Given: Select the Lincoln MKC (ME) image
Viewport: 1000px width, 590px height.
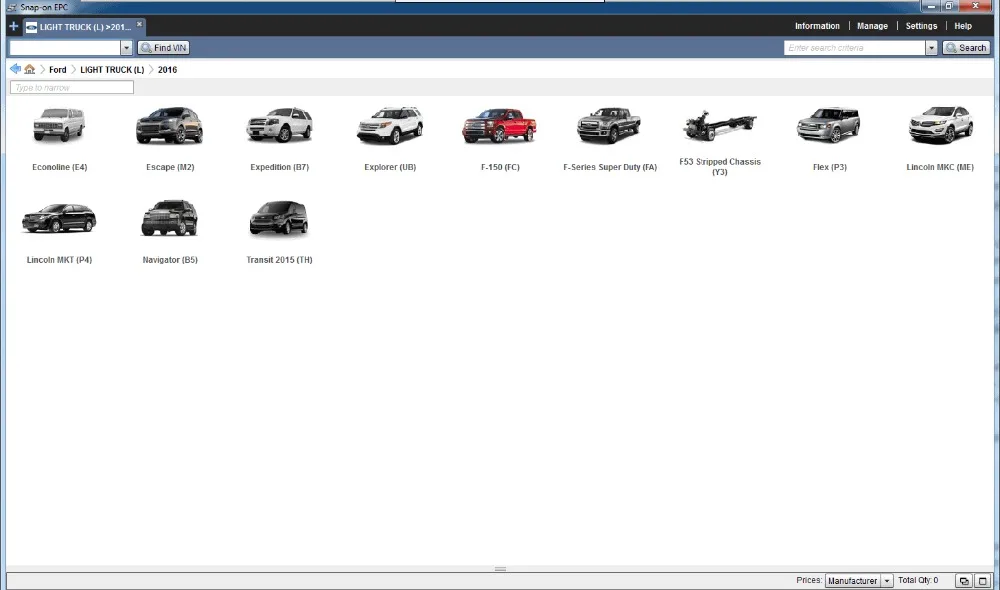Looking at the screenshot, I should (940, 125).
